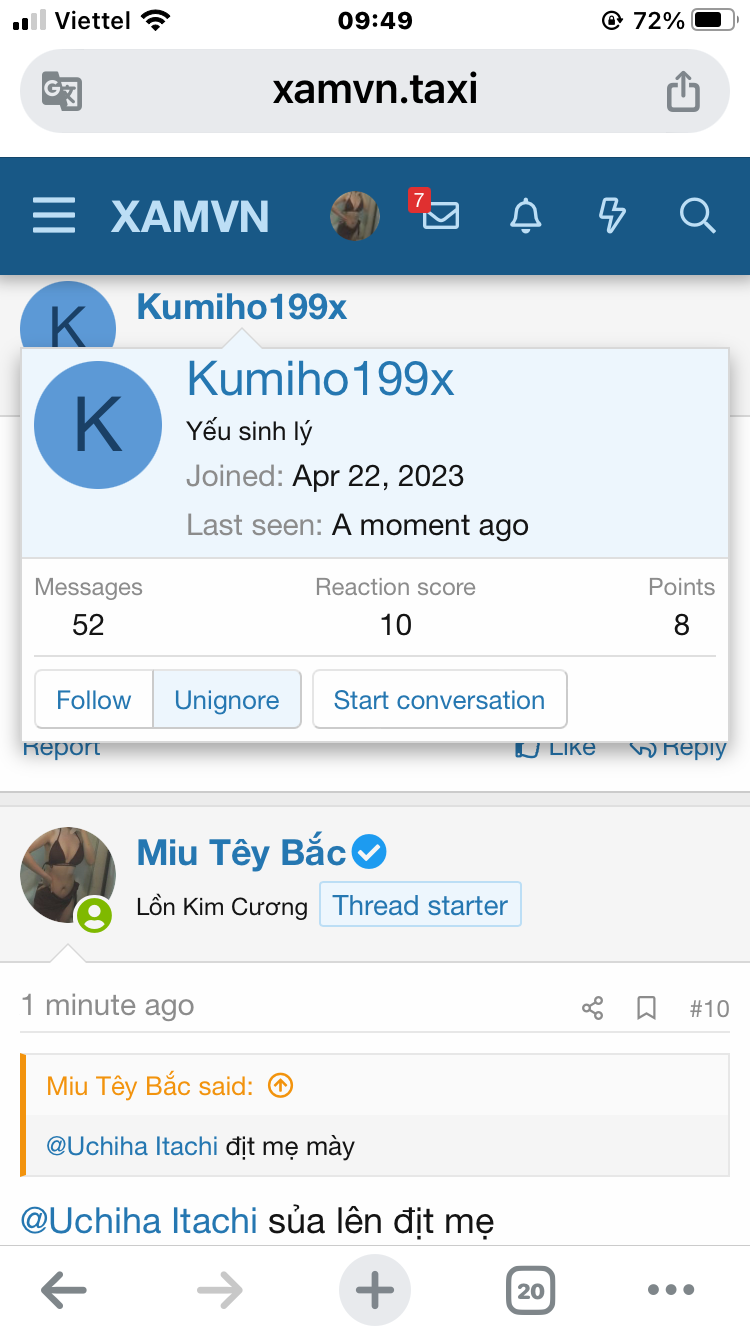Open the What's new lightning icon

click(x=611, y=216)
